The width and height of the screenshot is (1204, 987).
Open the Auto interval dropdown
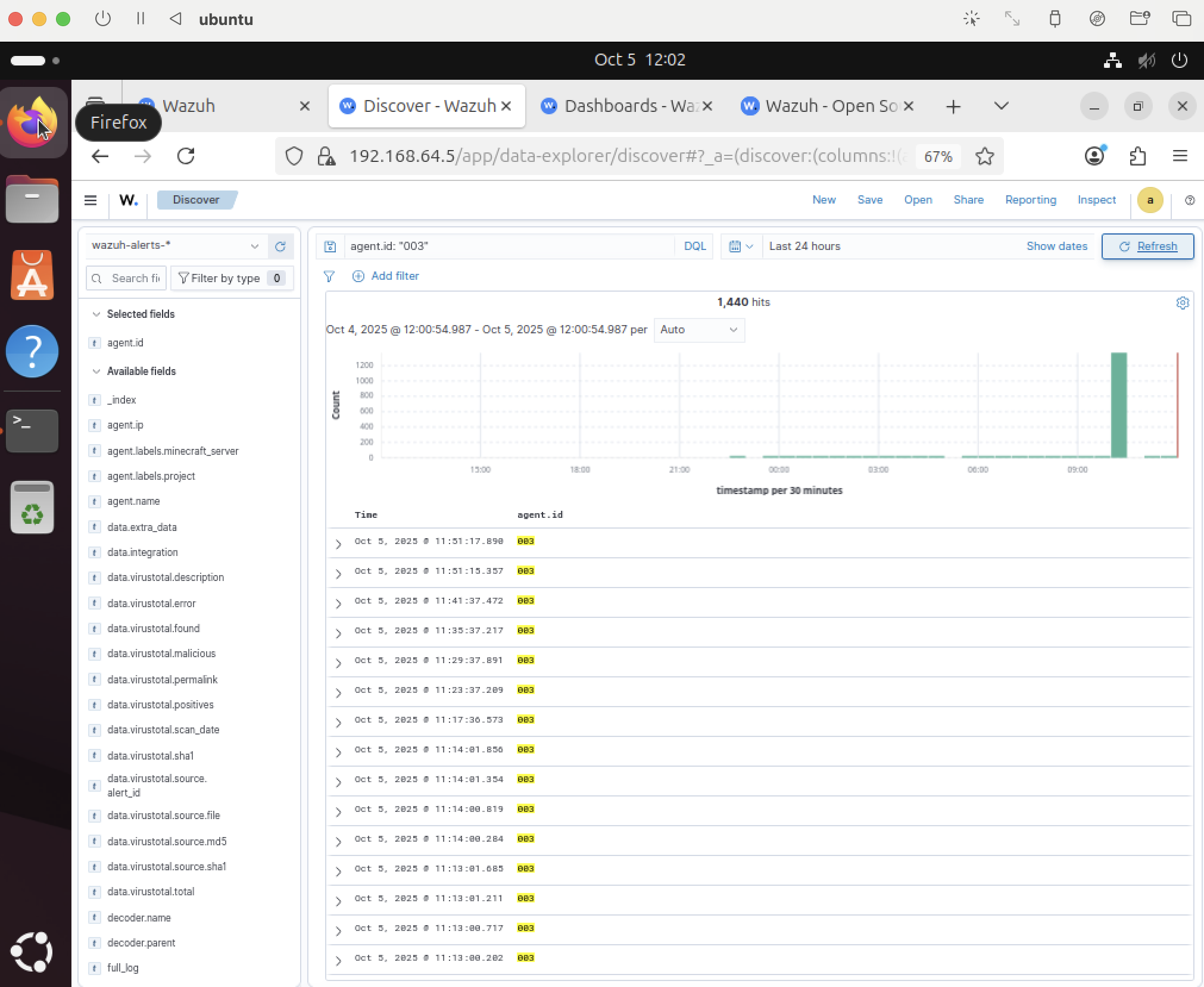pos(699,330)
